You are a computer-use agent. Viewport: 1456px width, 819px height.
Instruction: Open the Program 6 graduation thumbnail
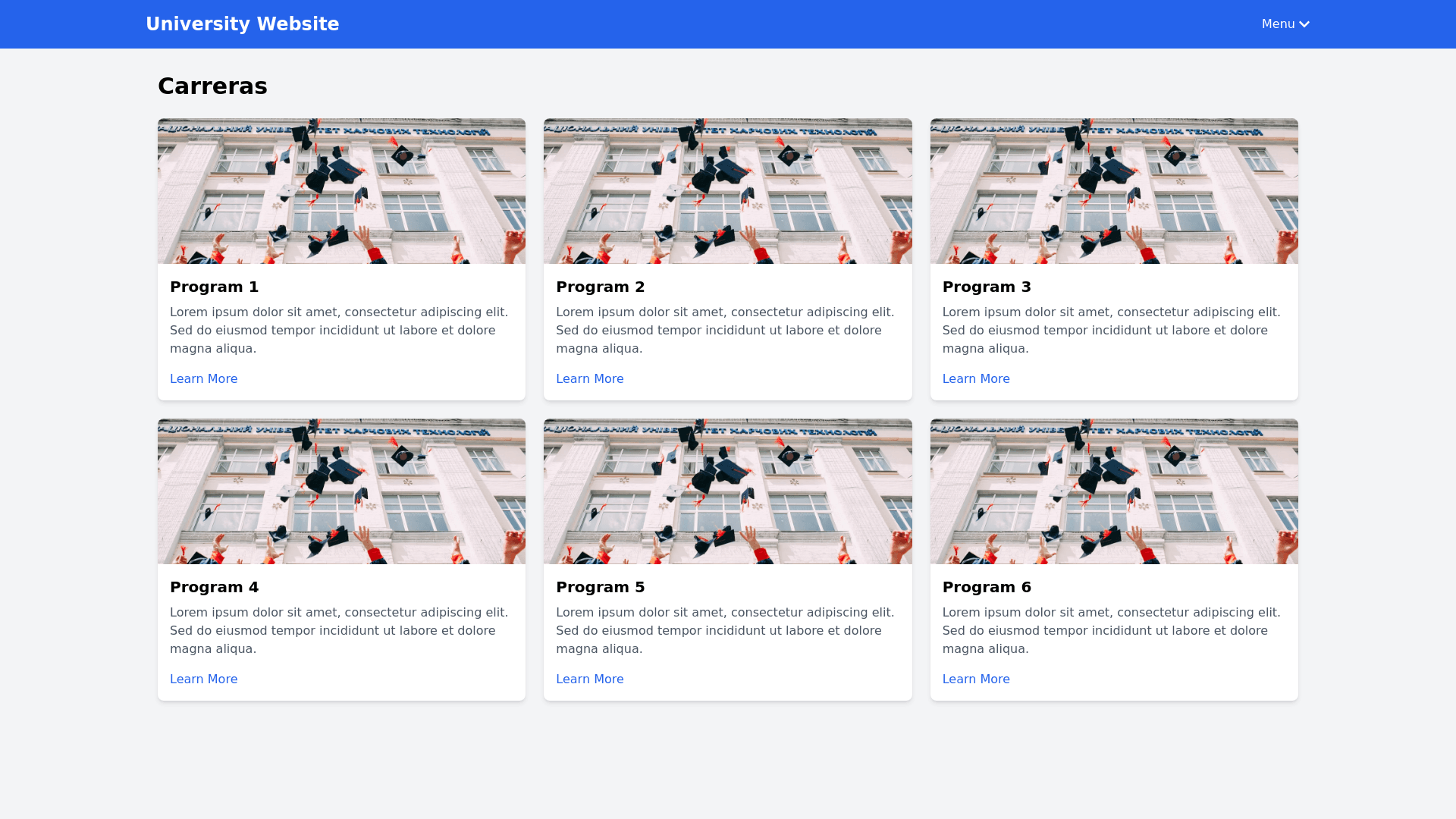click(x=1113, y=491)
